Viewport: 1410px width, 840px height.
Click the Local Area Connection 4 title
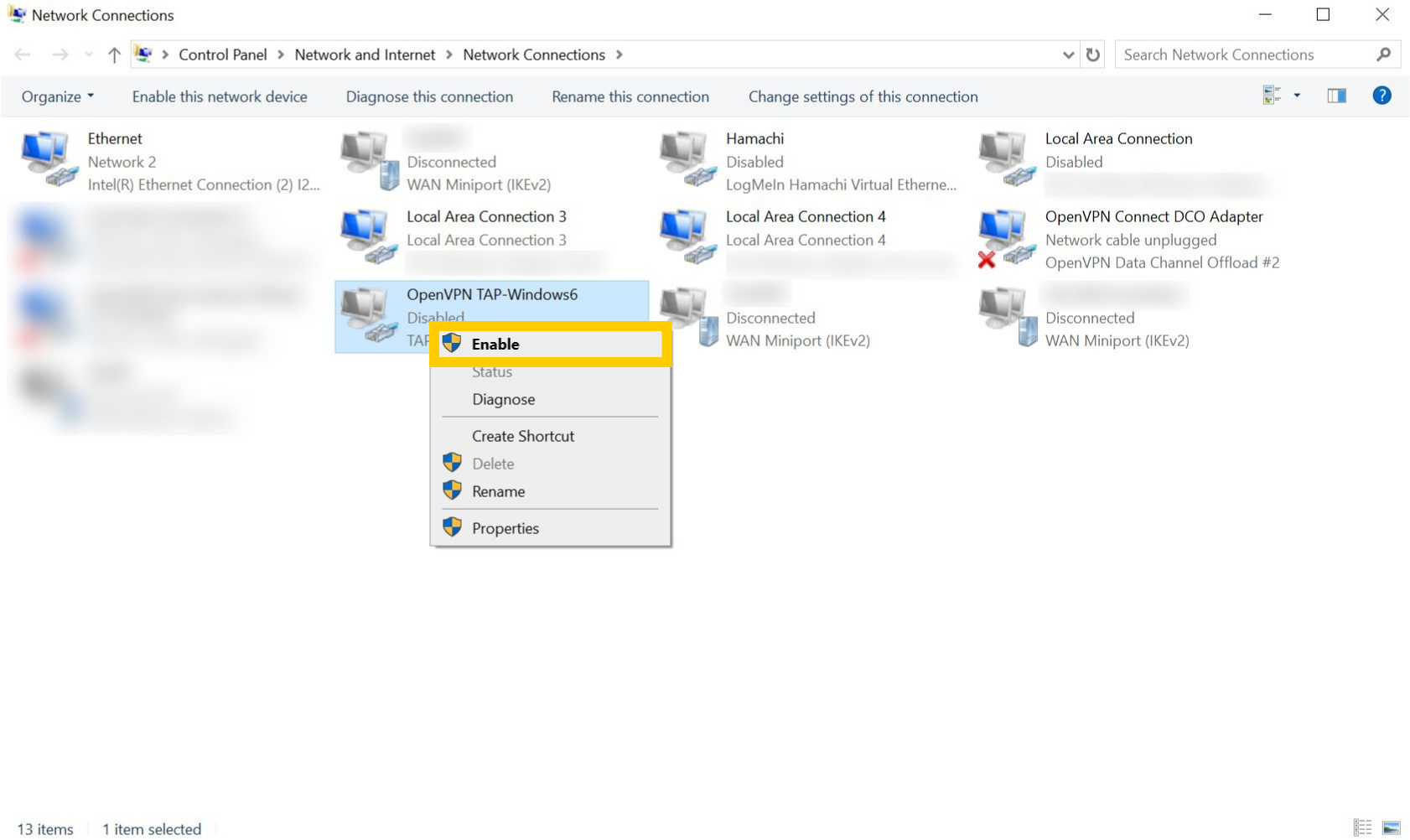tap(806, 216)
